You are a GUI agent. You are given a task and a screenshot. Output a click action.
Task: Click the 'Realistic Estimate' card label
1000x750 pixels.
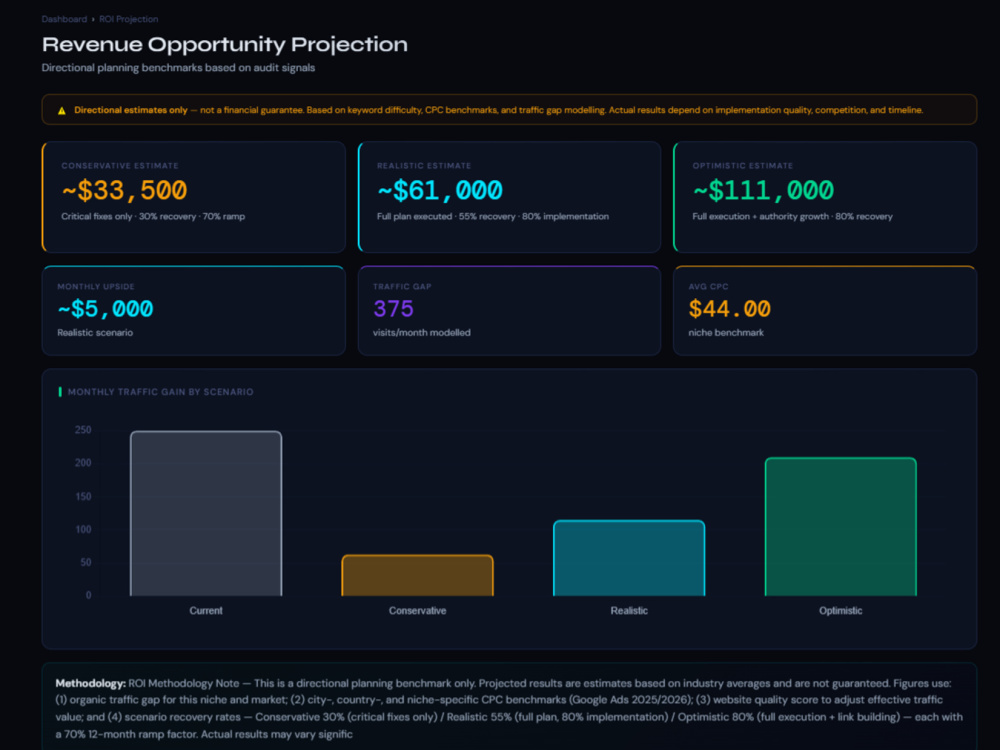pyautogui.click(x=424, y=166)
